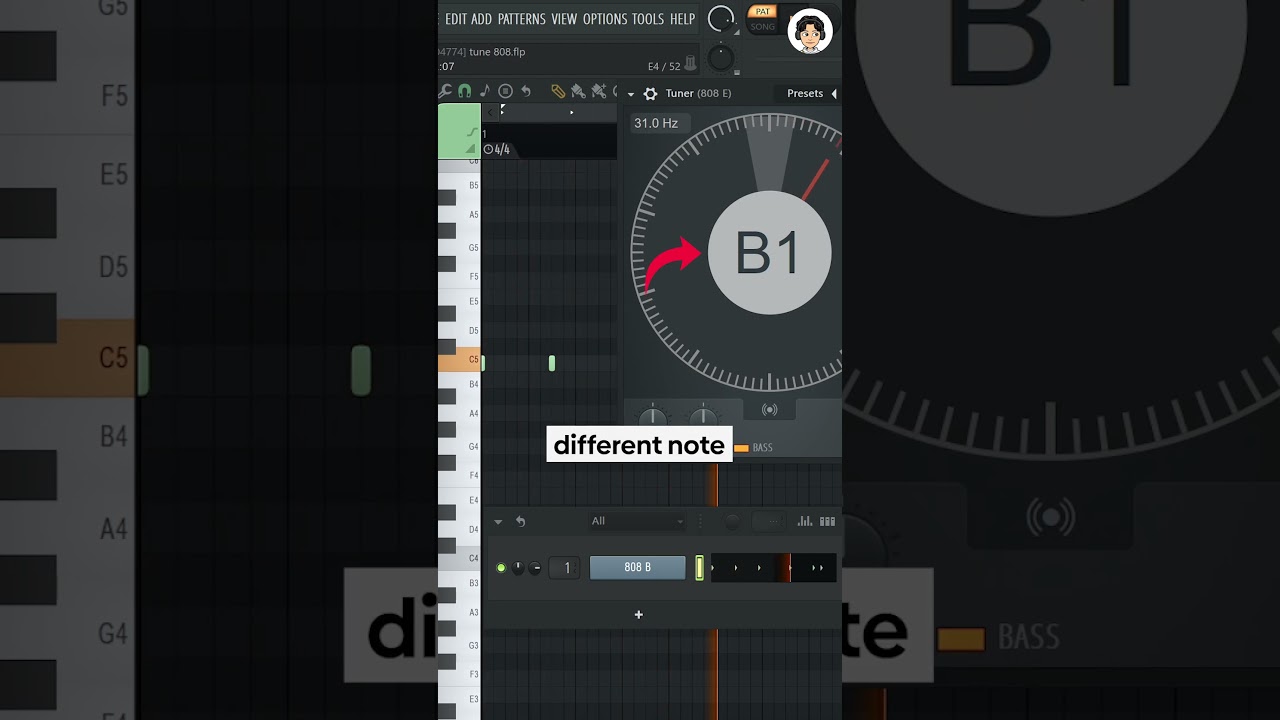This screenshot has height=720, width=1280.
Task: Click the Presets previous arrow
Action: [x=834, y=93]
